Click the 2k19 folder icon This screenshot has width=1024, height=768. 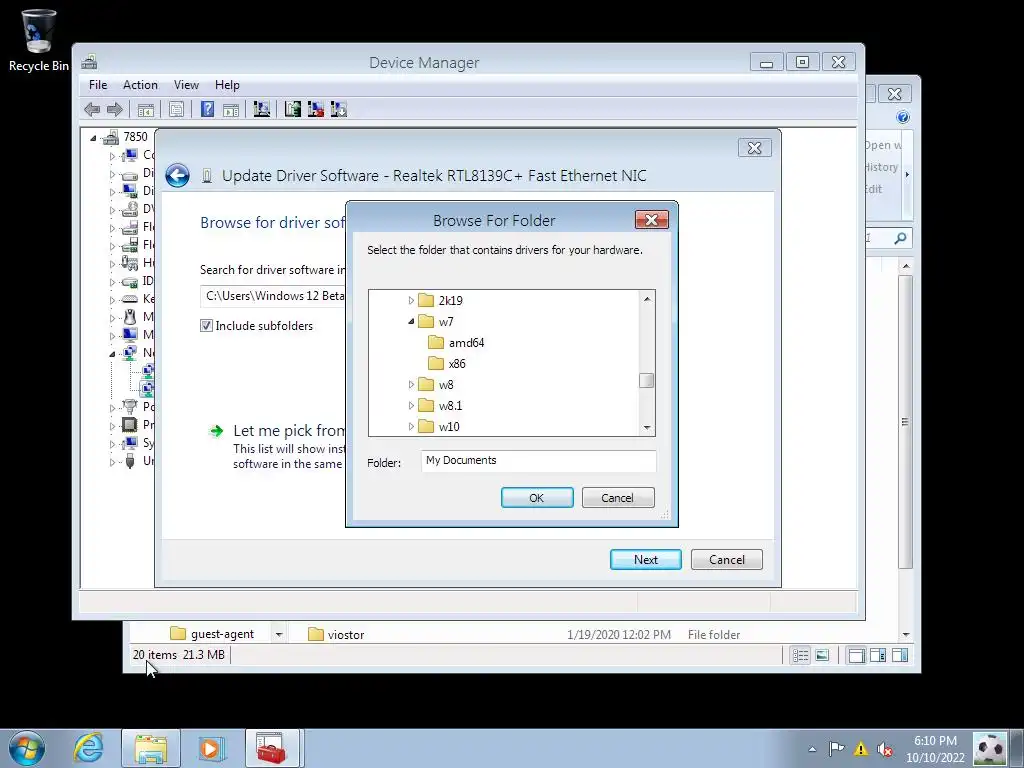click(426, 300)
